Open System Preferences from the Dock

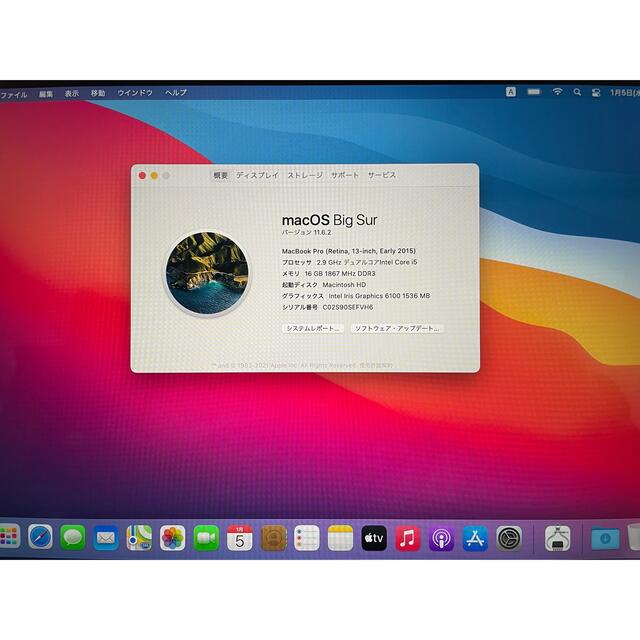click(509, 539)
